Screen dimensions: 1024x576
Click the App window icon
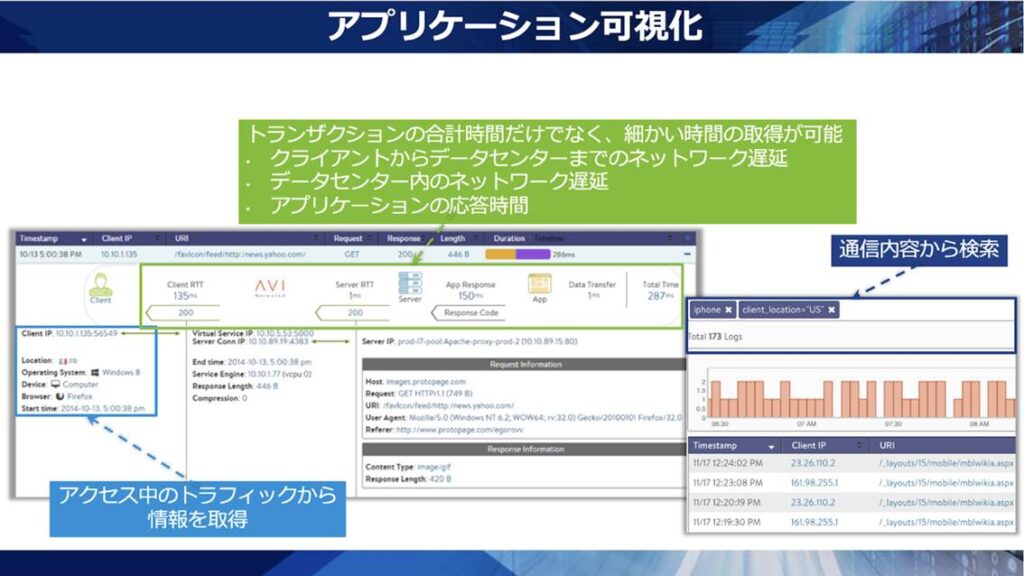[539, 285]
